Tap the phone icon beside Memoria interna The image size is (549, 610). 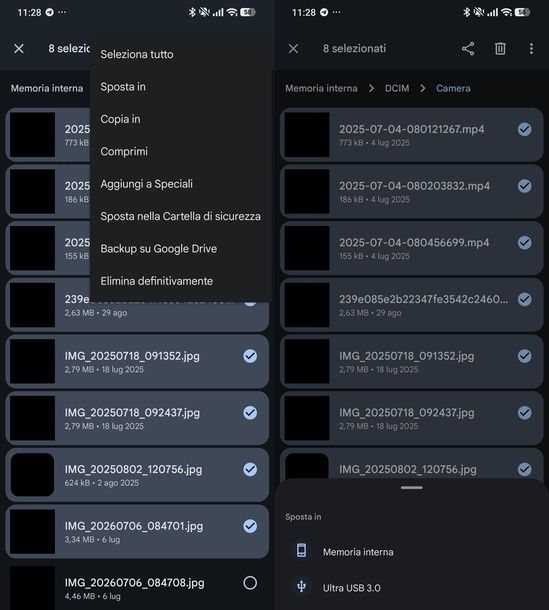302,551
